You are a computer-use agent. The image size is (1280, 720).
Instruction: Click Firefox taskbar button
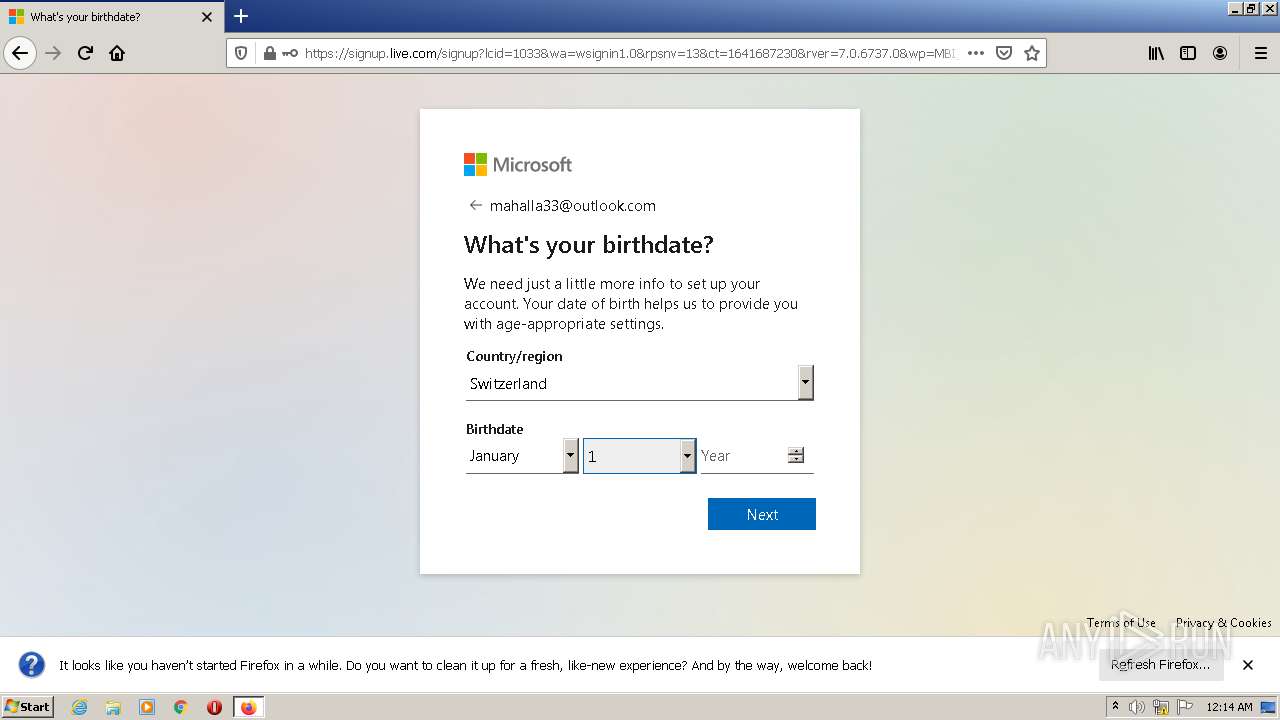coord(248,707)
